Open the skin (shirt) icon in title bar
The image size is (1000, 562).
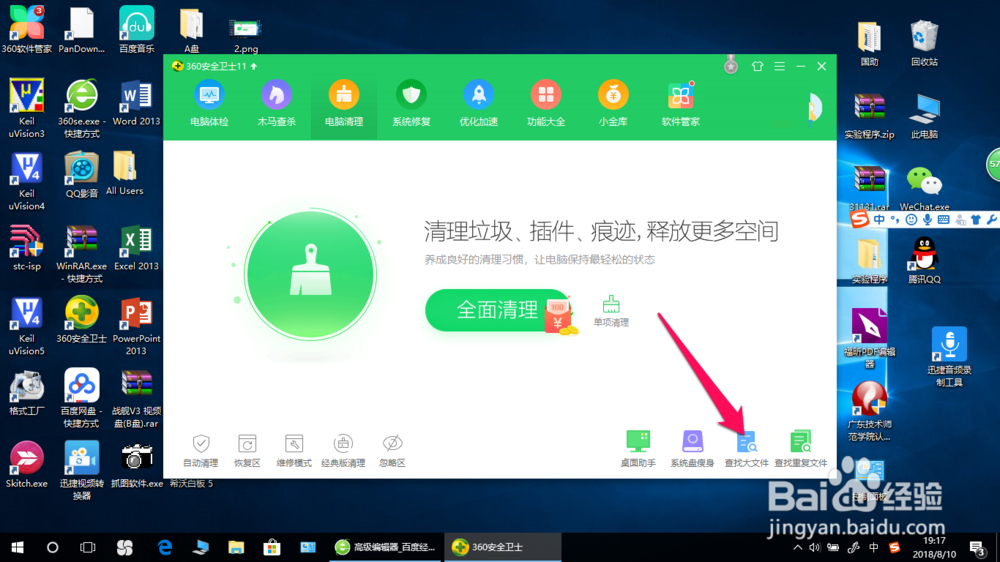point(757,66)
